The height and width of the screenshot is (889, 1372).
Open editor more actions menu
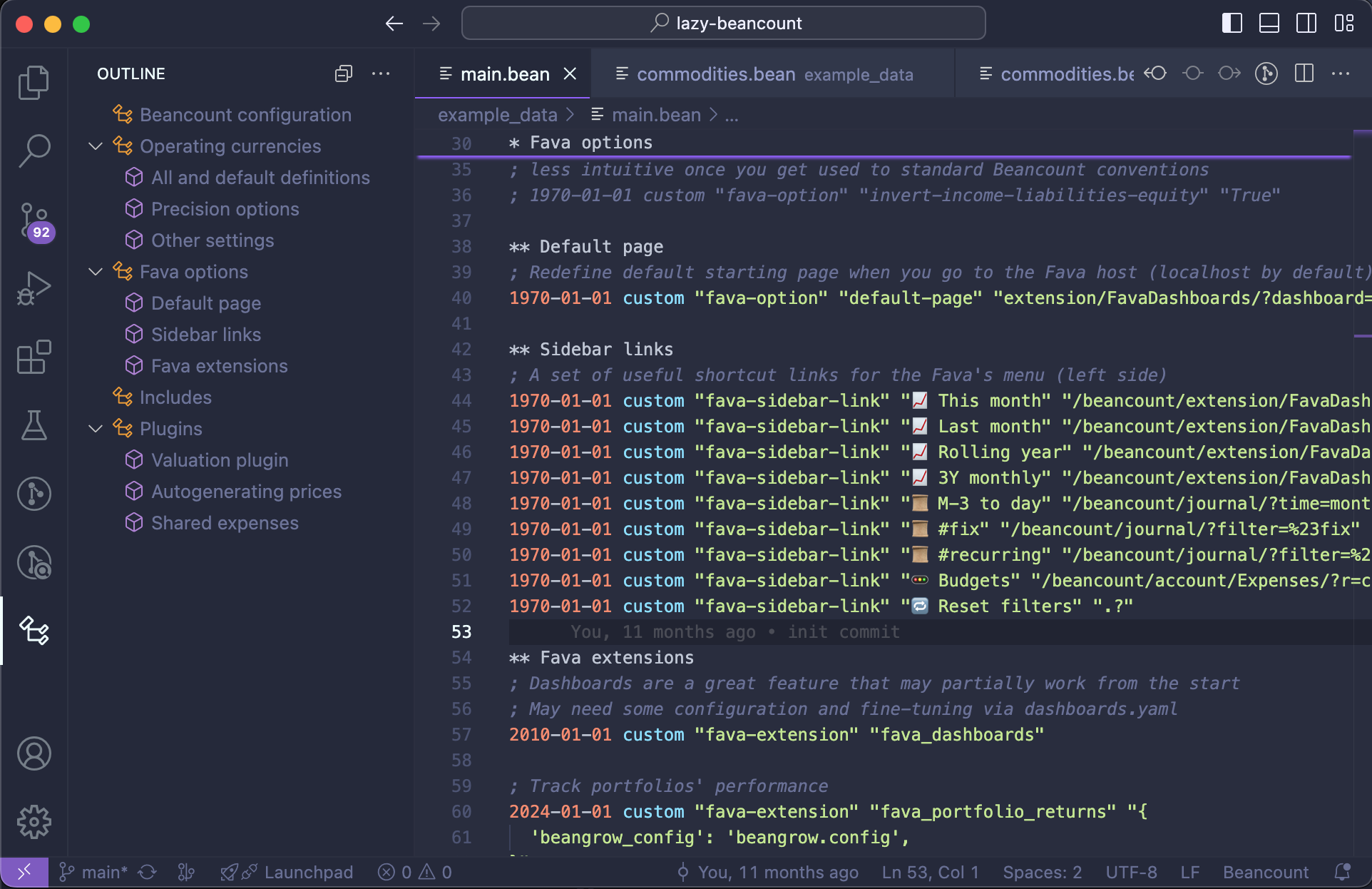tap(1341, 73)
